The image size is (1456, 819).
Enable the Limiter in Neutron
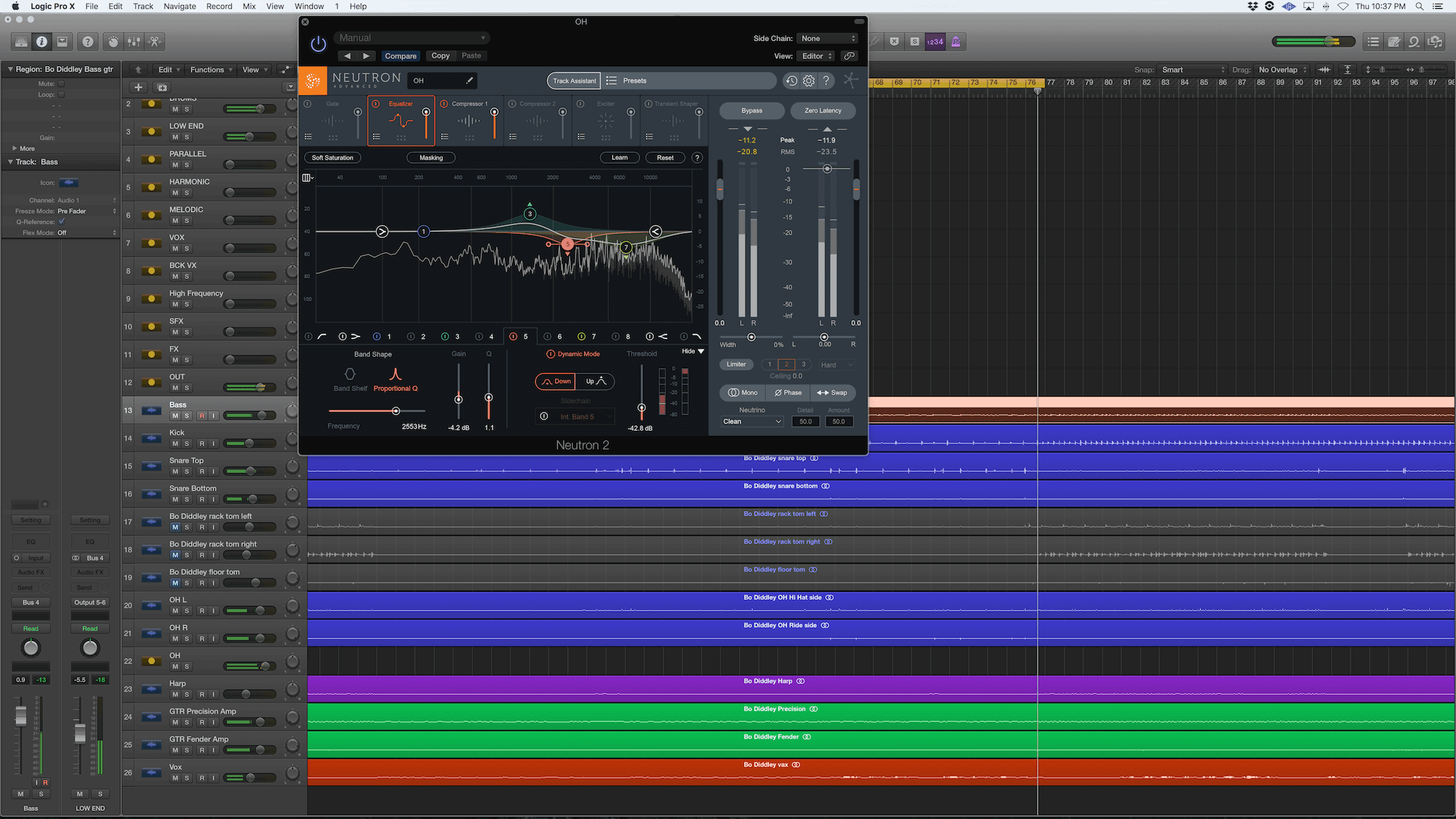736,365
